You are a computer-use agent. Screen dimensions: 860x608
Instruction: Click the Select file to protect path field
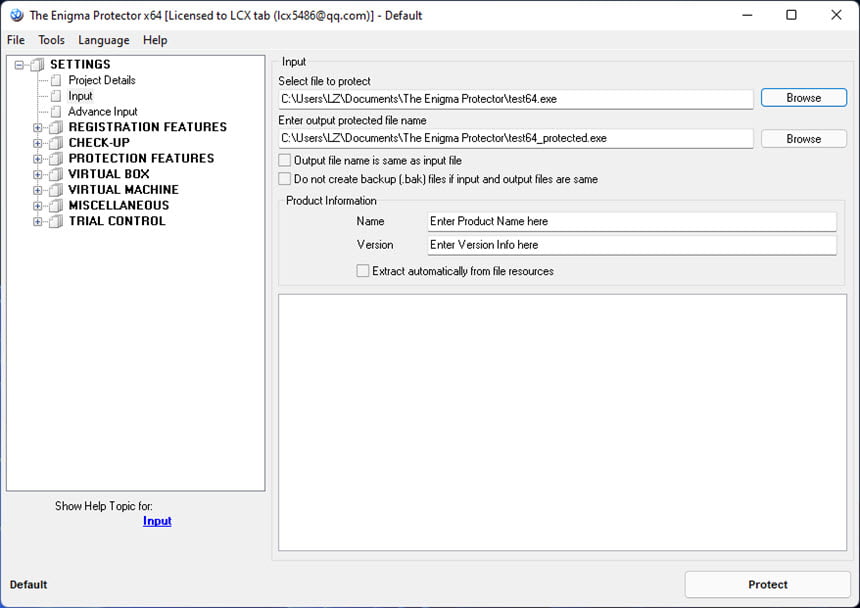pos(516,99)
